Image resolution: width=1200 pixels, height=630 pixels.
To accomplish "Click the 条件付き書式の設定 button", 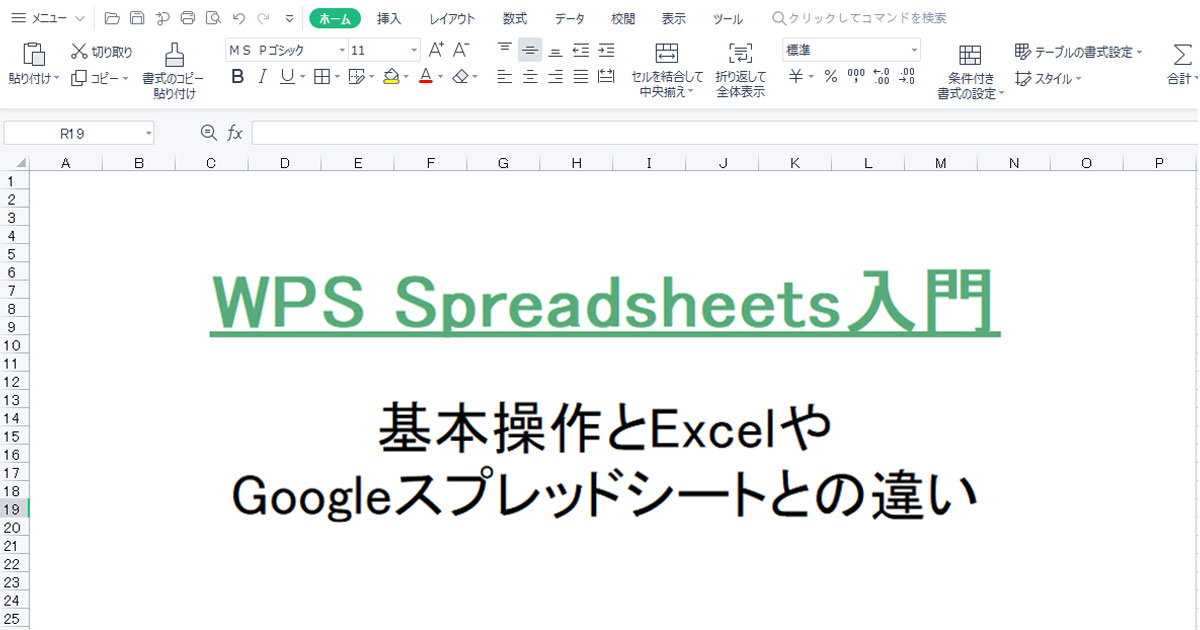I will (970, 72).
